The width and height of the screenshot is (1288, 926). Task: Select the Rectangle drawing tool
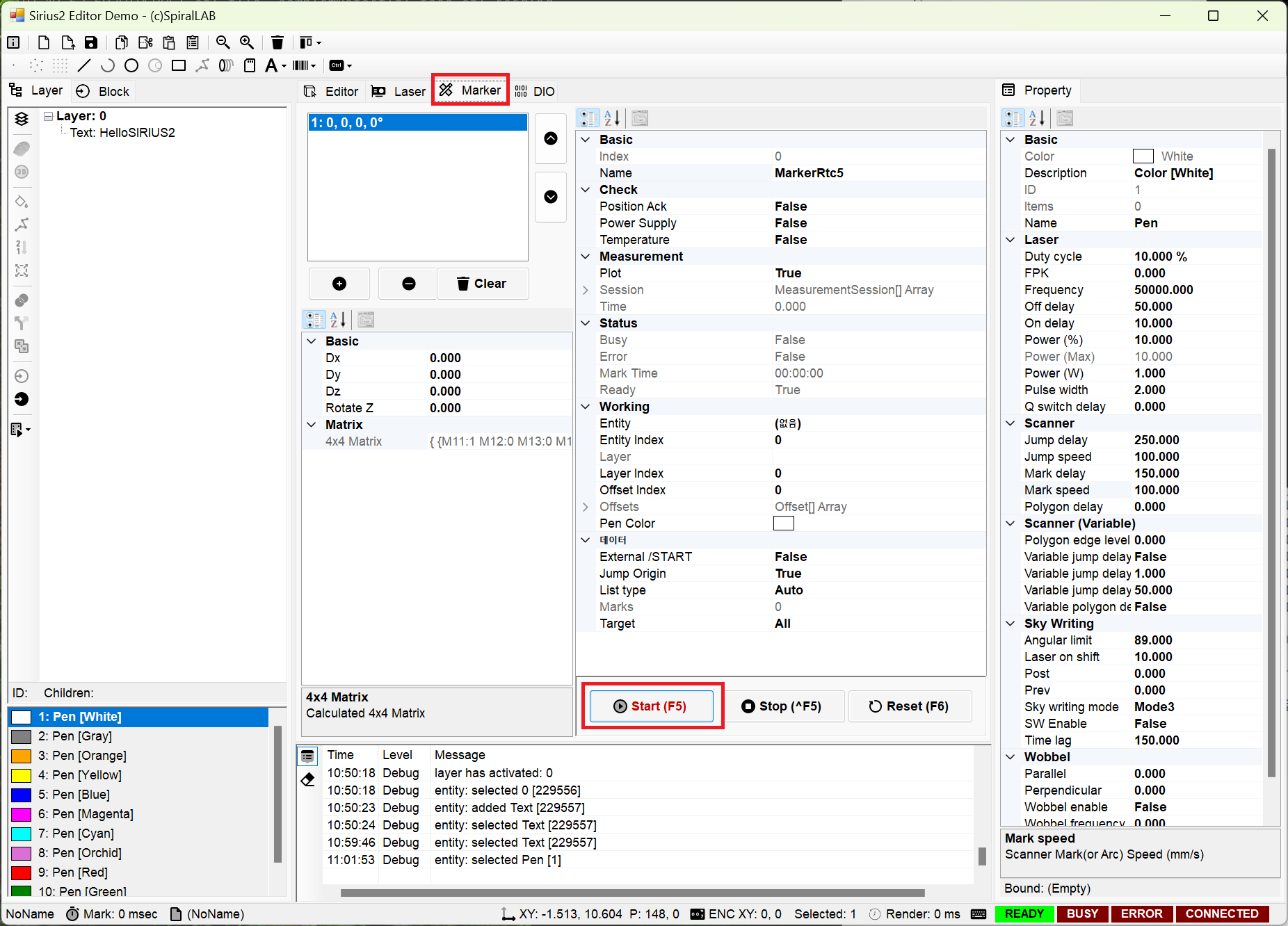point(179,65)
